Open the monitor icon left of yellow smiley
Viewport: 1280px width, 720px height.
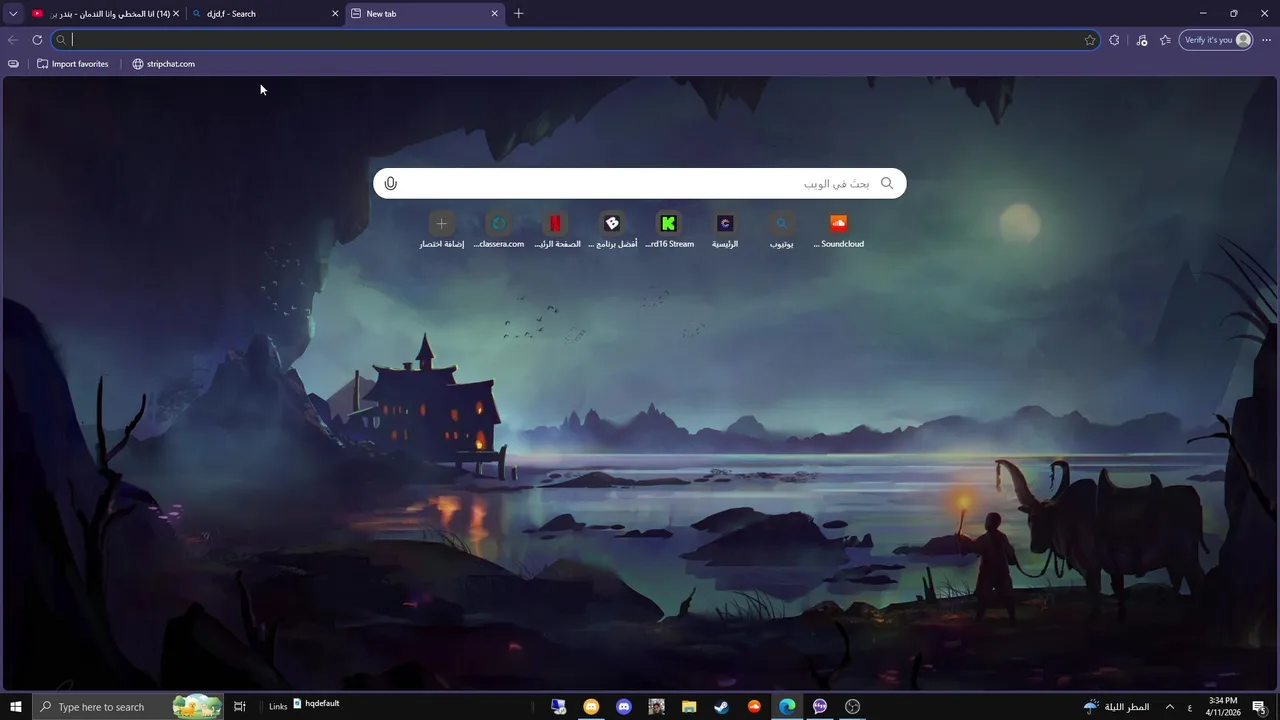558,707
